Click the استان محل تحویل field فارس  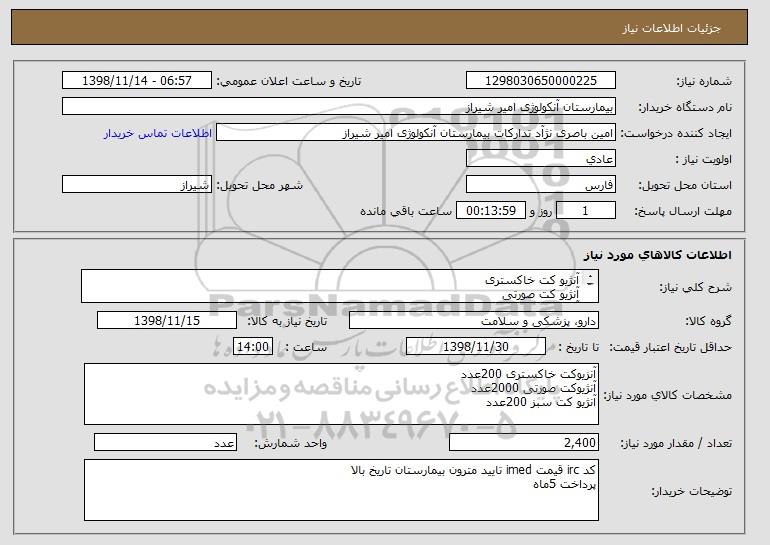click(x=541, y=185)
